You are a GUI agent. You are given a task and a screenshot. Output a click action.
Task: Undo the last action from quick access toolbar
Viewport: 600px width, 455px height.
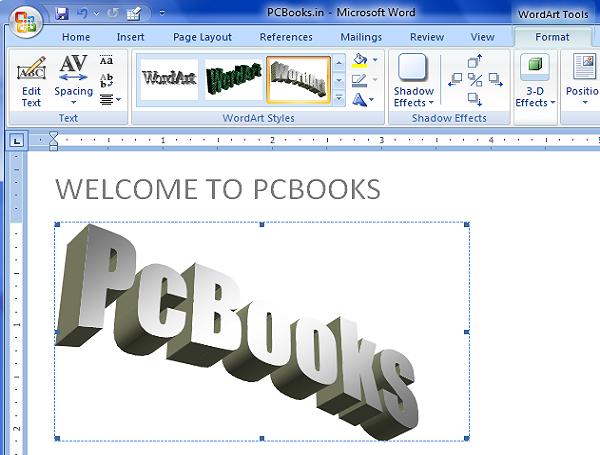pos(82,14)
